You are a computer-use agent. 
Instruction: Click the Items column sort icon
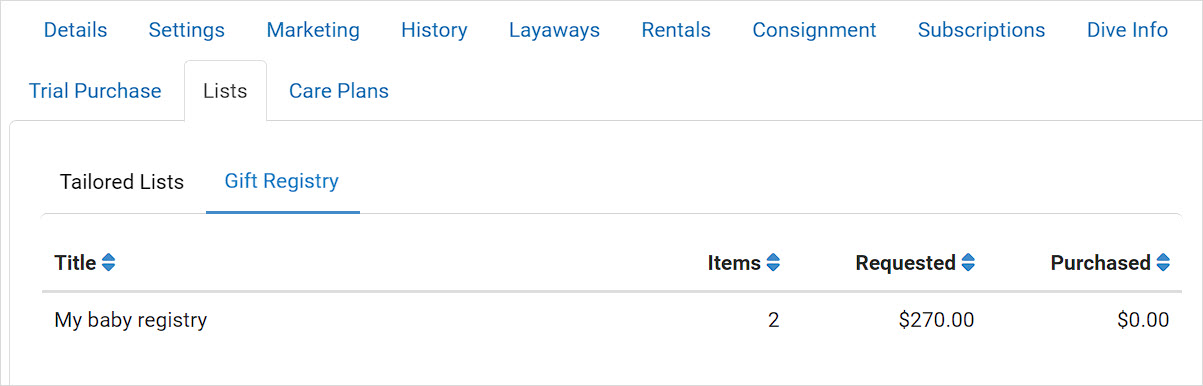[x=773, y=263]
